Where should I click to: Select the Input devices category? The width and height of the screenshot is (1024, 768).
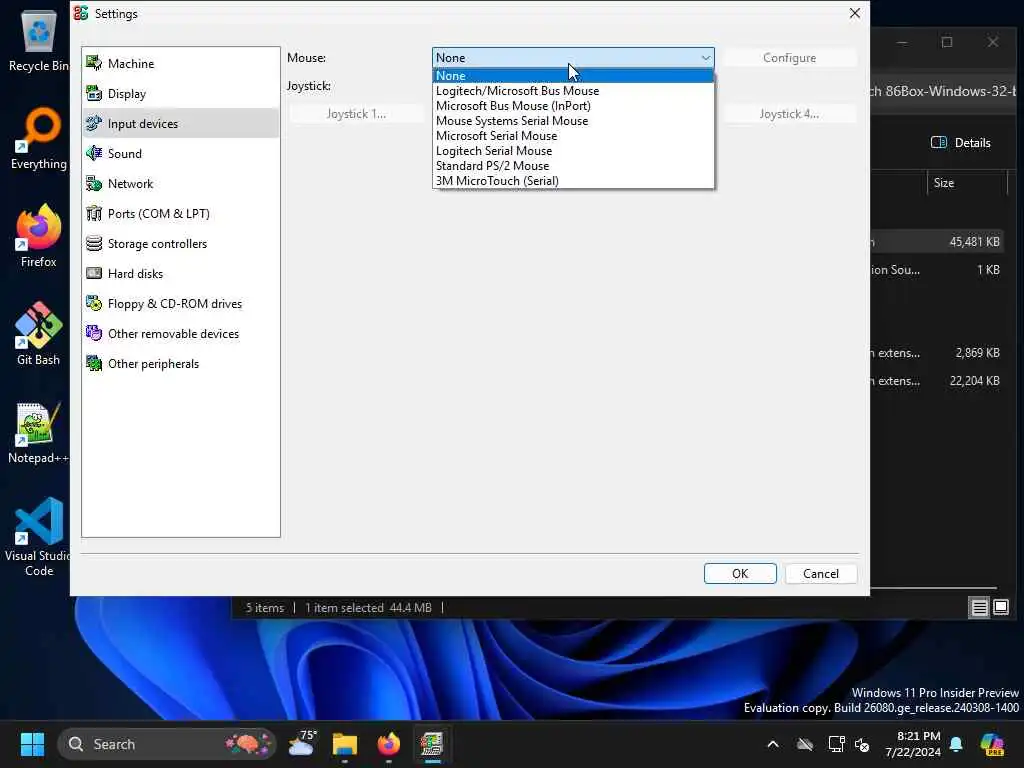[x=181, y=123]
